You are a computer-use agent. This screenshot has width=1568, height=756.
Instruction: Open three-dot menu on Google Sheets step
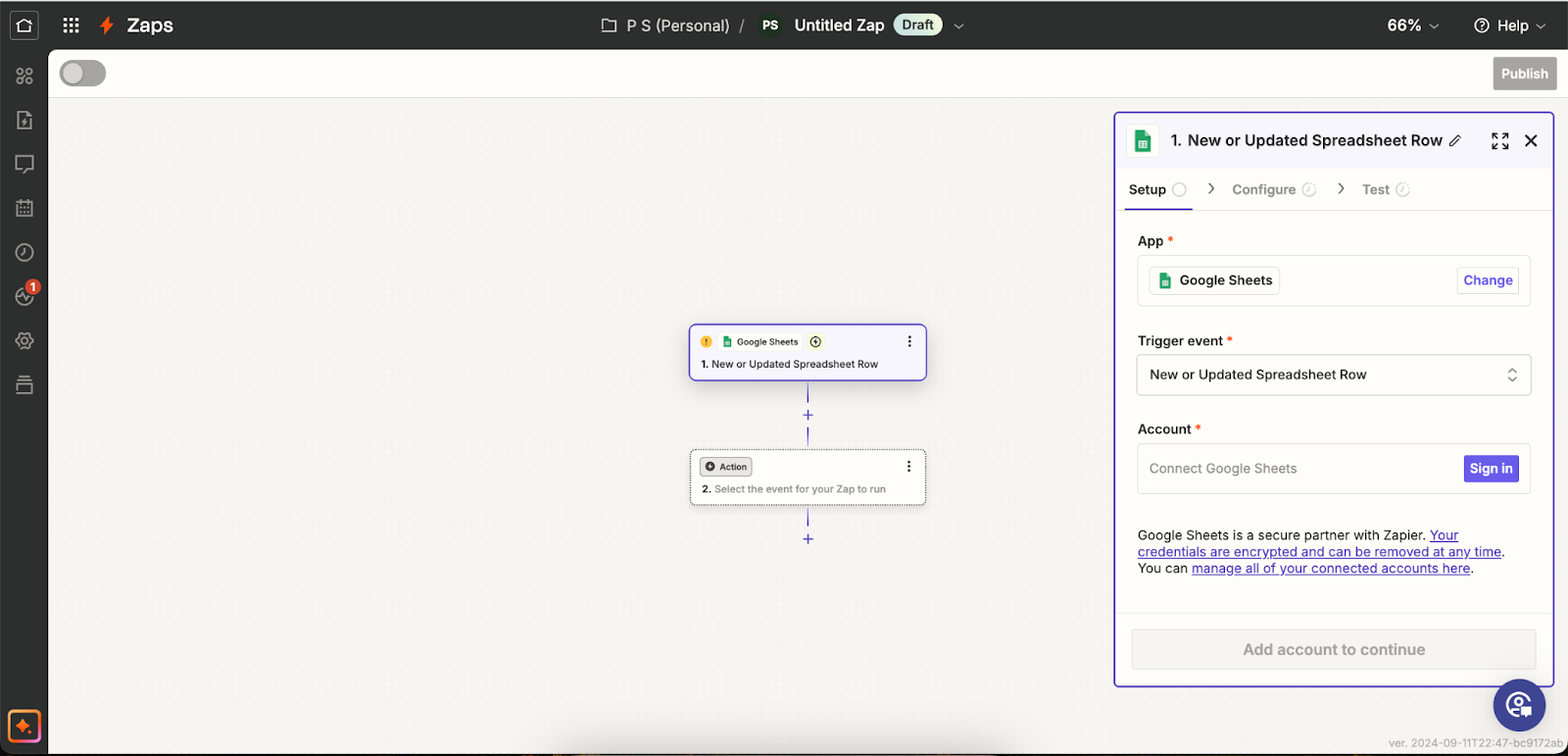[x=909, y=341]
